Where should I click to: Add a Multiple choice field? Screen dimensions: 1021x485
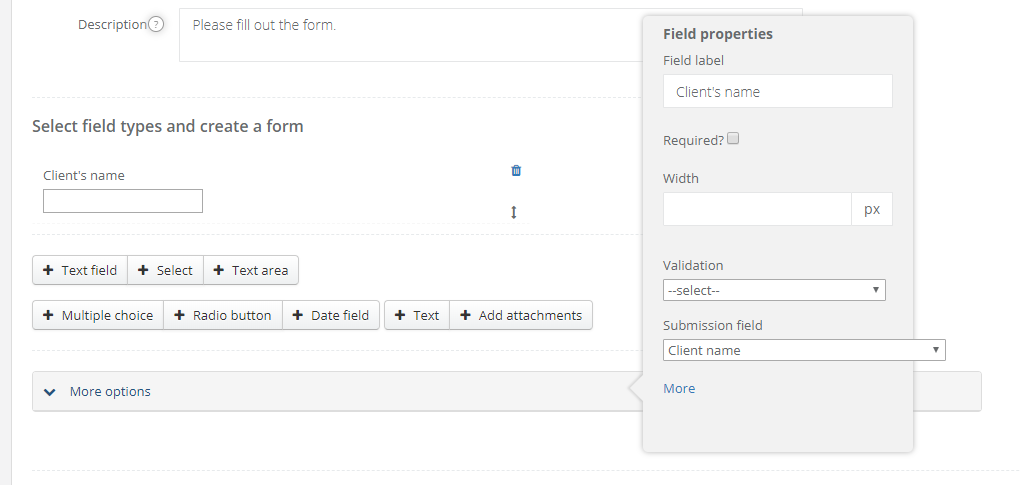pos(98,315)
